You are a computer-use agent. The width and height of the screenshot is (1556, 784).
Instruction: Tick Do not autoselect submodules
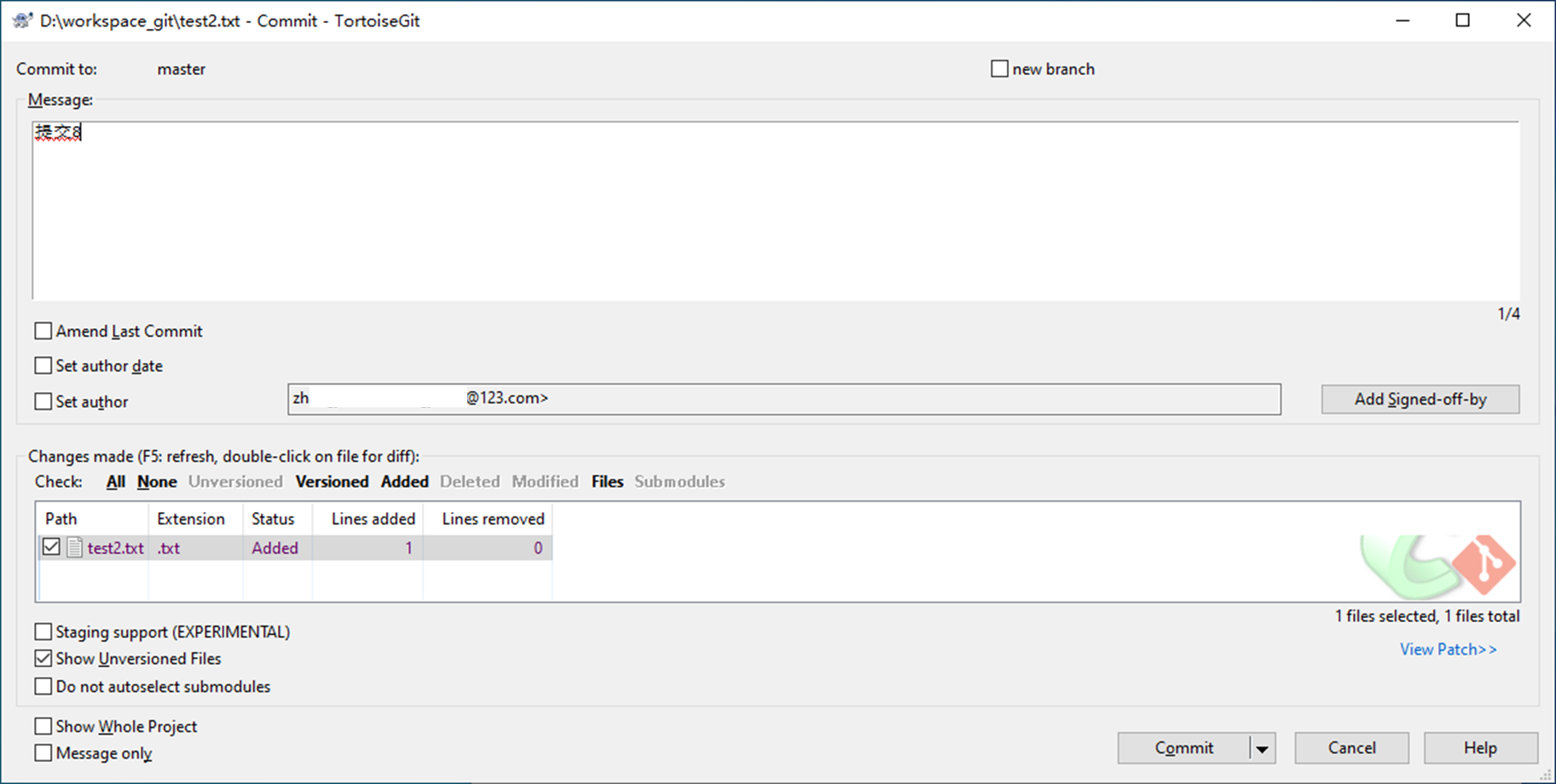click(43, 686)
